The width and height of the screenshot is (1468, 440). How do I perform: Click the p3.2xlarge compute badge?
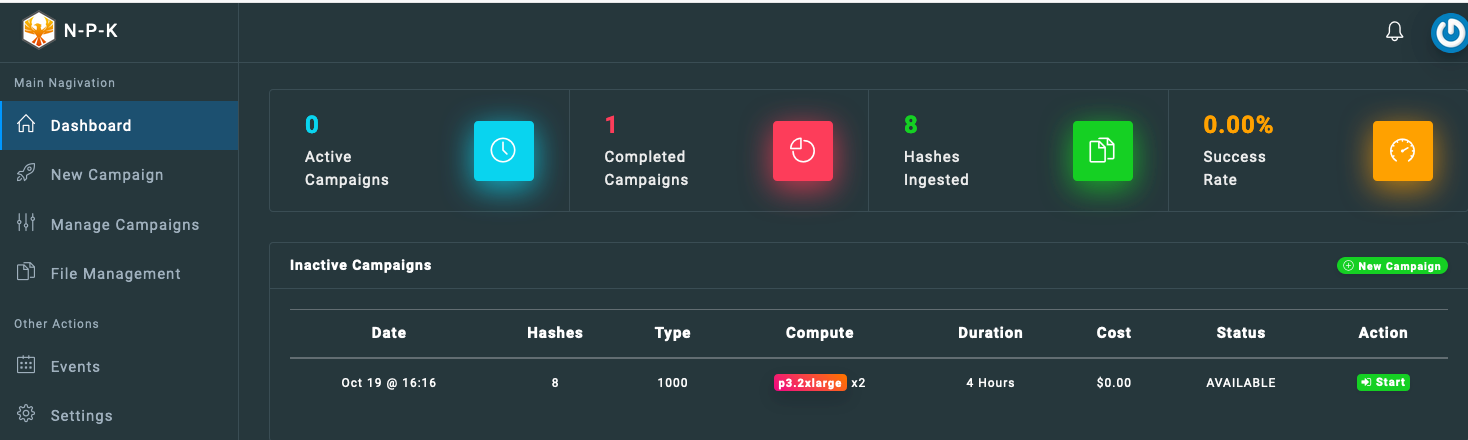point(810,382)
